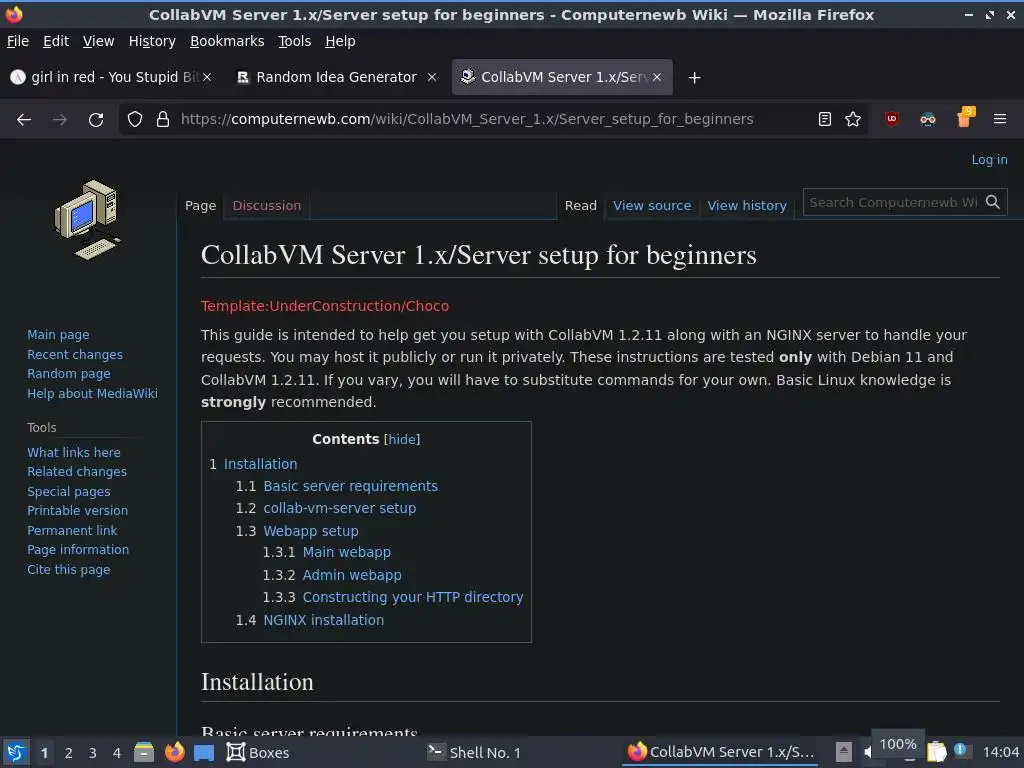Click the forward navigation arrow
The image size is (1024, 768).
(x=59, y=120)
